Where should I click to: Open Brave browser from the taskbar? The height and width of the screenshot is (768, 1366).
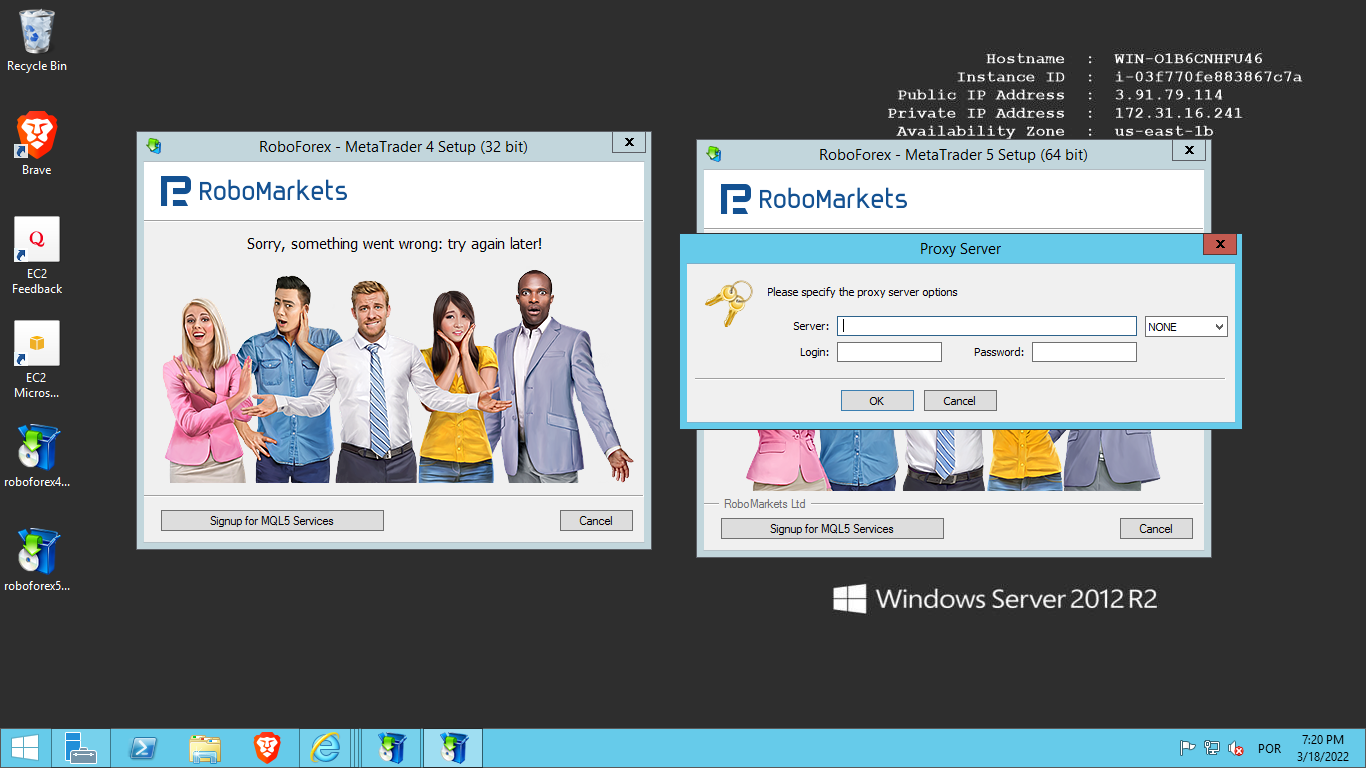pos(266,748)
